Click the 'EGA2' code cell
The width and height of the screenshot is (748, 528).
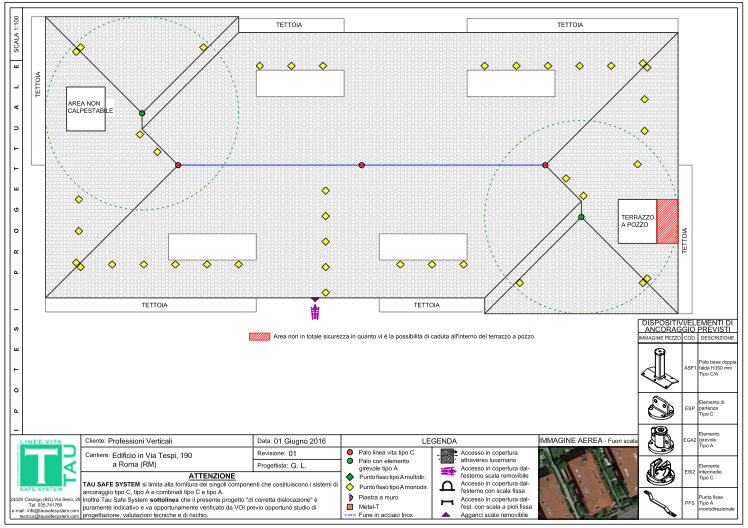tap(690, 440)
